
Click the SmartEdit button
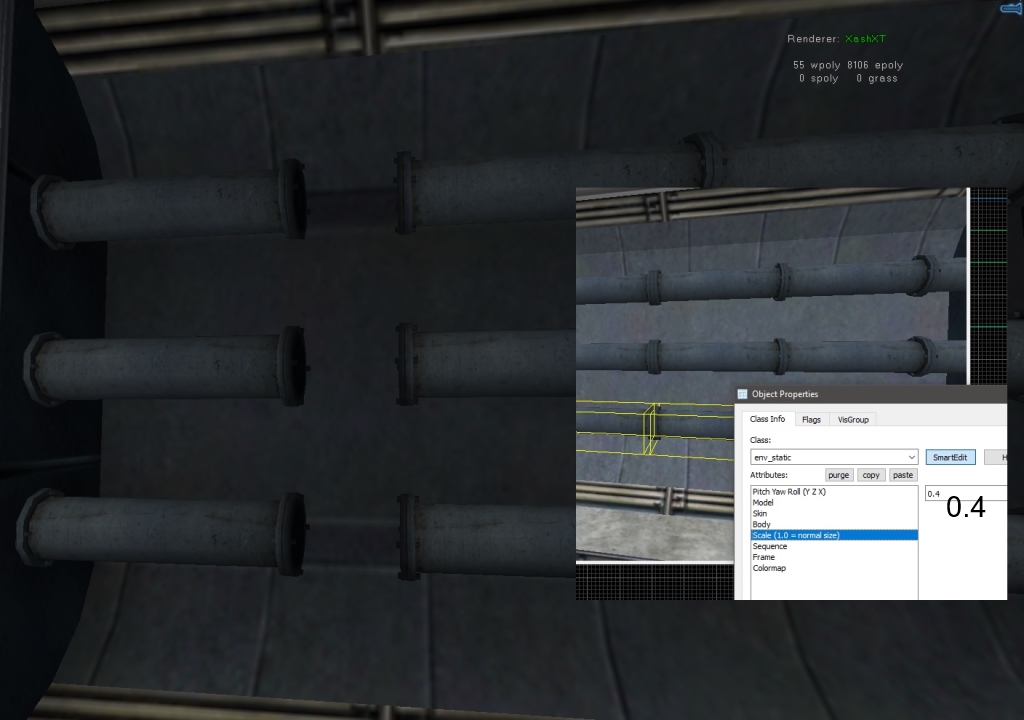pos(950,457)
